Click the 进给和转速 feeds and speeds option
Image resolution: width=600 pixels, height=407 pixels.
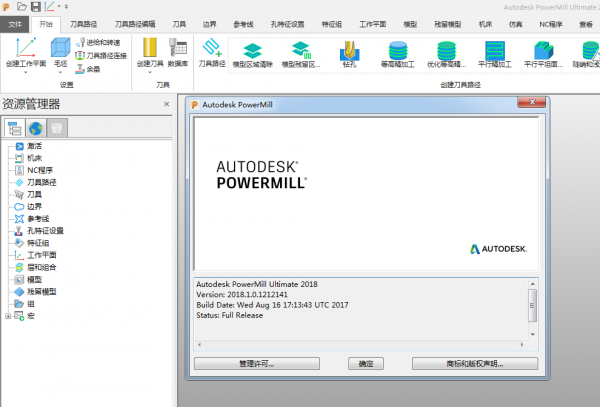click(104, 44)
